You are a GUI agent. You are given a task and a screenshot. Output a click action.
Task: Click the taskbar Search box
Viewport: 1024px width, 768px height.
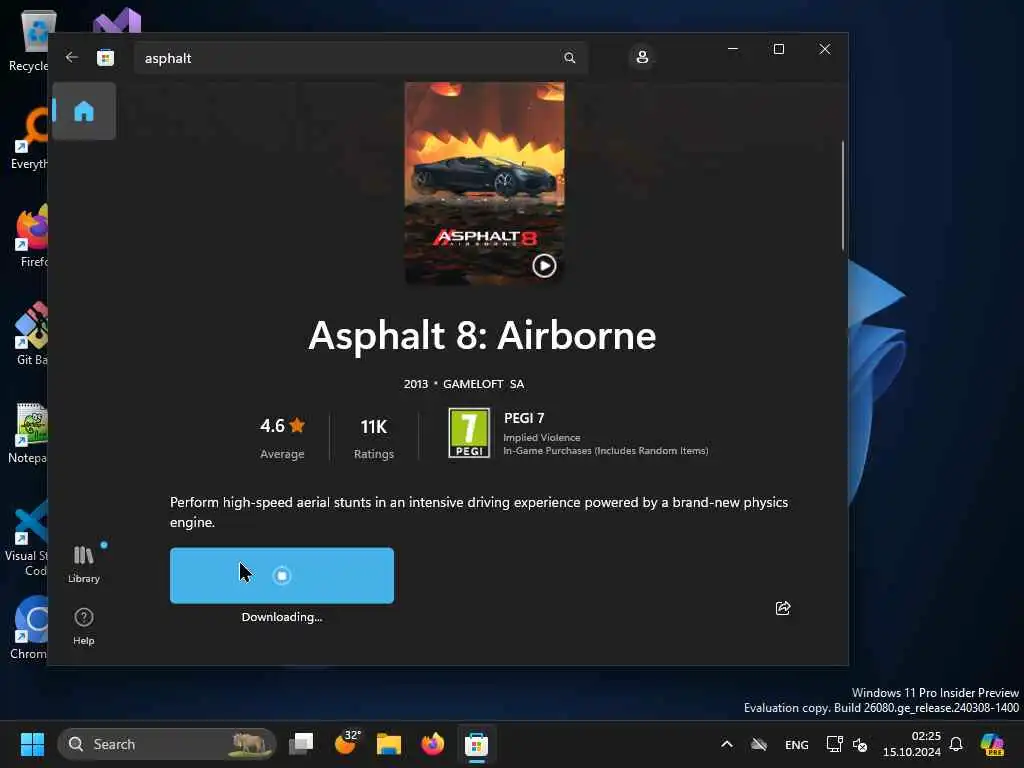(167, 744)
